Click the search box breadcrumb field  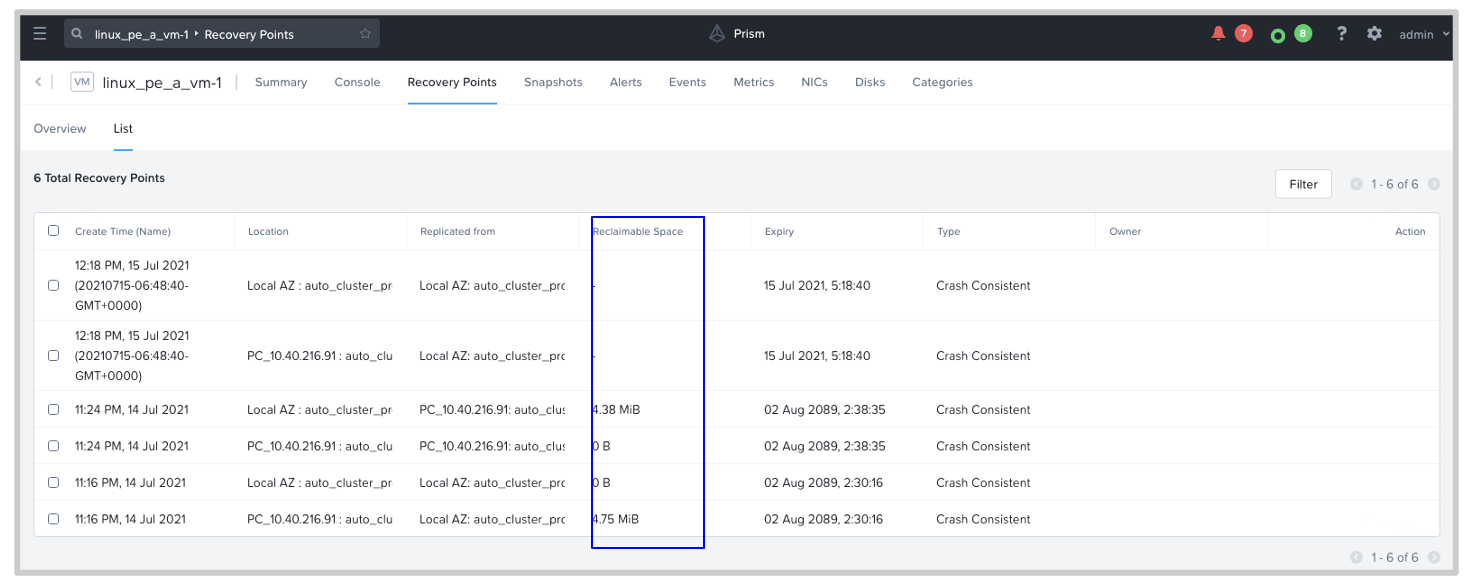(x=222, y=34)
